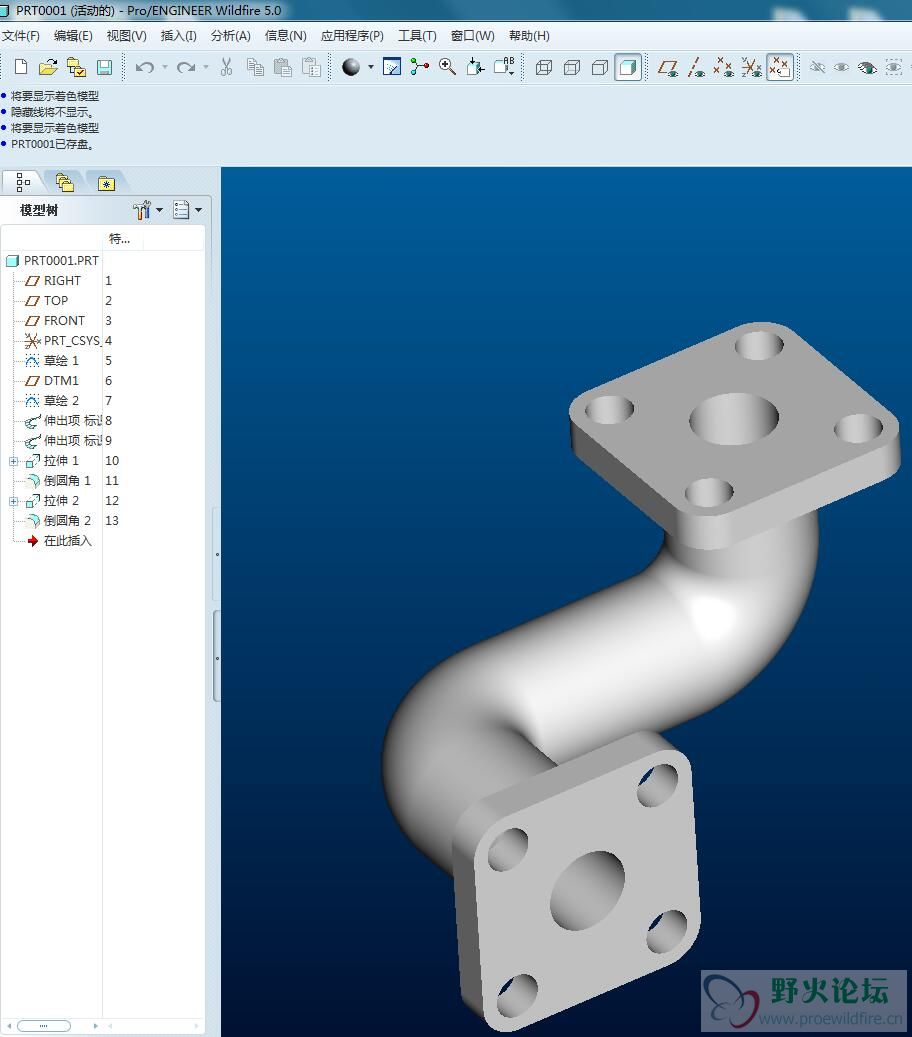This screenshot has height=1037, width=912.
Task: Click the model tree horizontal scrollbar
Action: (44, 1025)
